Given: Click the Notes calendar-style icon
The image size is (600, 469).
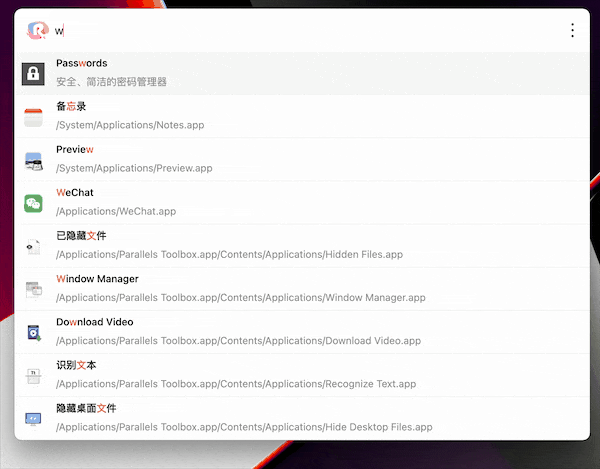Looking at the screenshot, I should point(34,116).
